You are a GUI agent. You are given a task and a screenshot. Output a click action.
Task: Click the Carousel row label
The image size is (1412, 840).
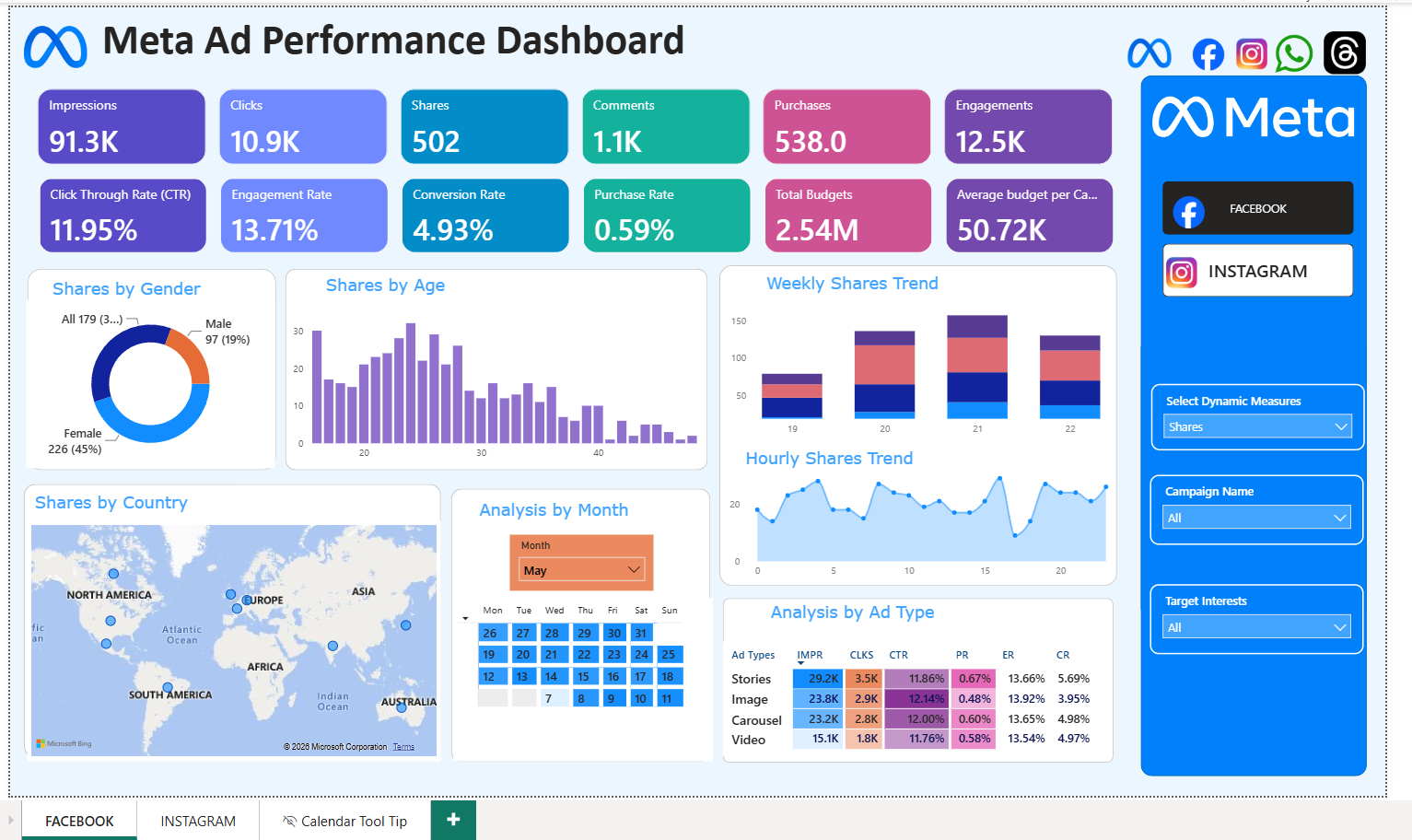[756, 720]
